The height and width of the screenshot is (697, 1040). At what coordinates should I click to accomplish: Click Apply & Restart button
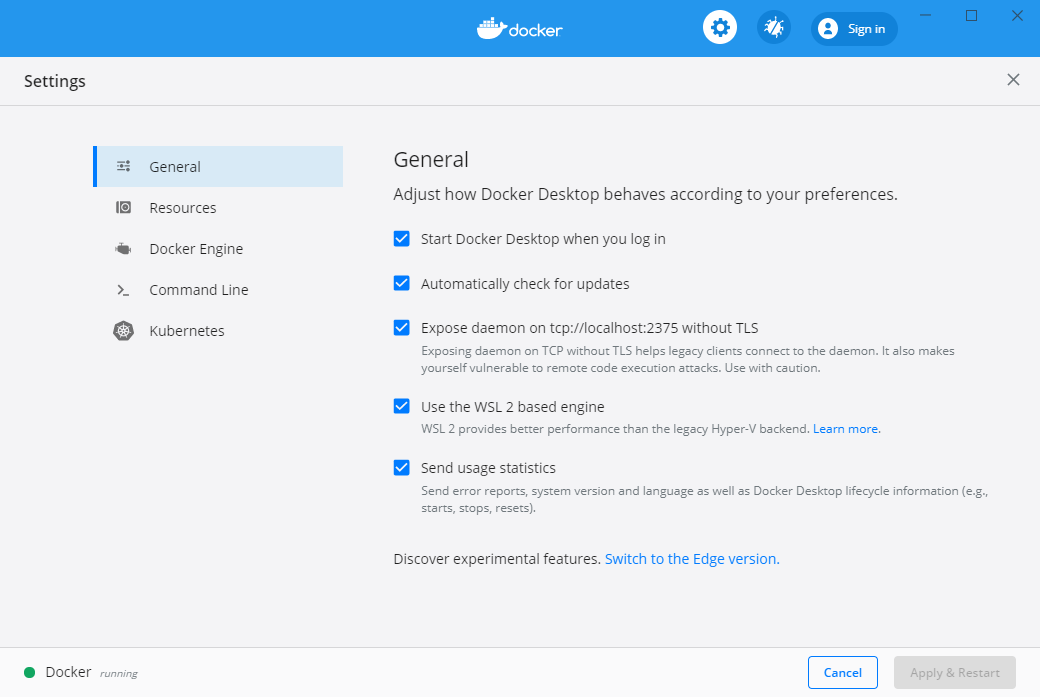pyautogui.click(x=954, y=672)
